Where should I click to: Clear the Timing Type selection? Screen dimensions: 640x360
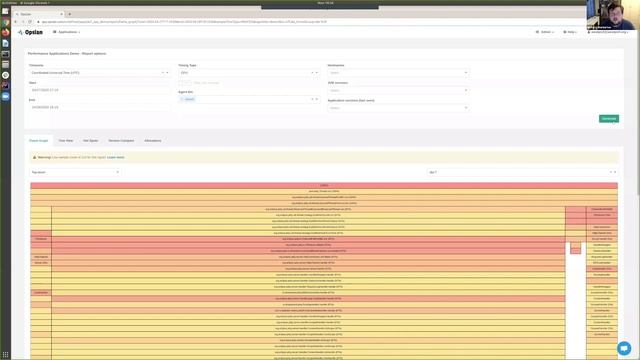click(x=312, y=73)
